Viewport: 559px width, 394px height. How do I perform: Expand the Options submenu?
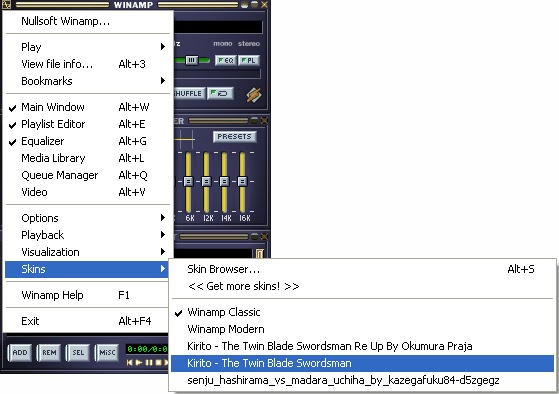point(88,218)
